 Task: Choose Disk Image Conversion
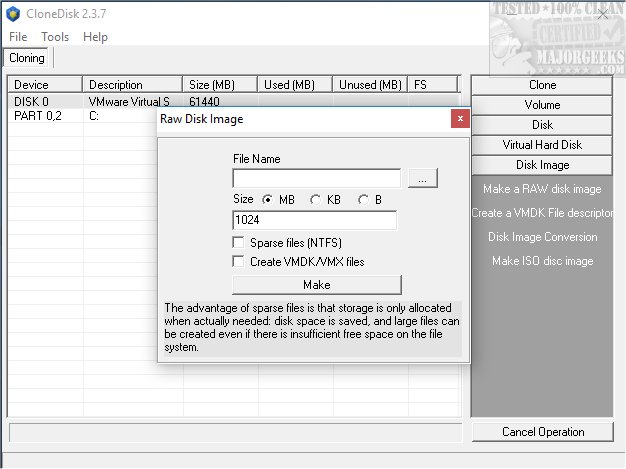[x=542, y=237]
